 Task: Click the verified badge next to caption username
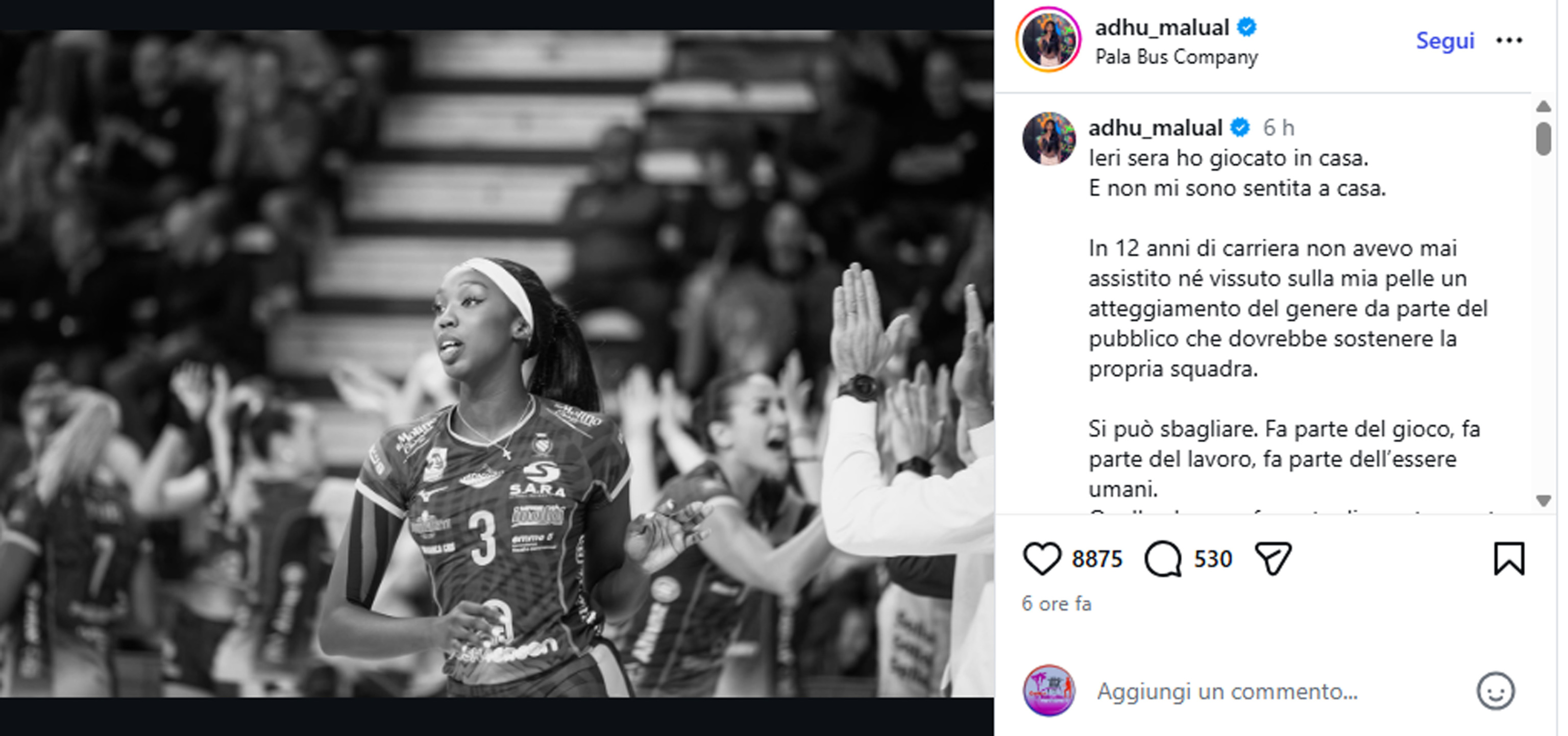[x=1240, y=128]
